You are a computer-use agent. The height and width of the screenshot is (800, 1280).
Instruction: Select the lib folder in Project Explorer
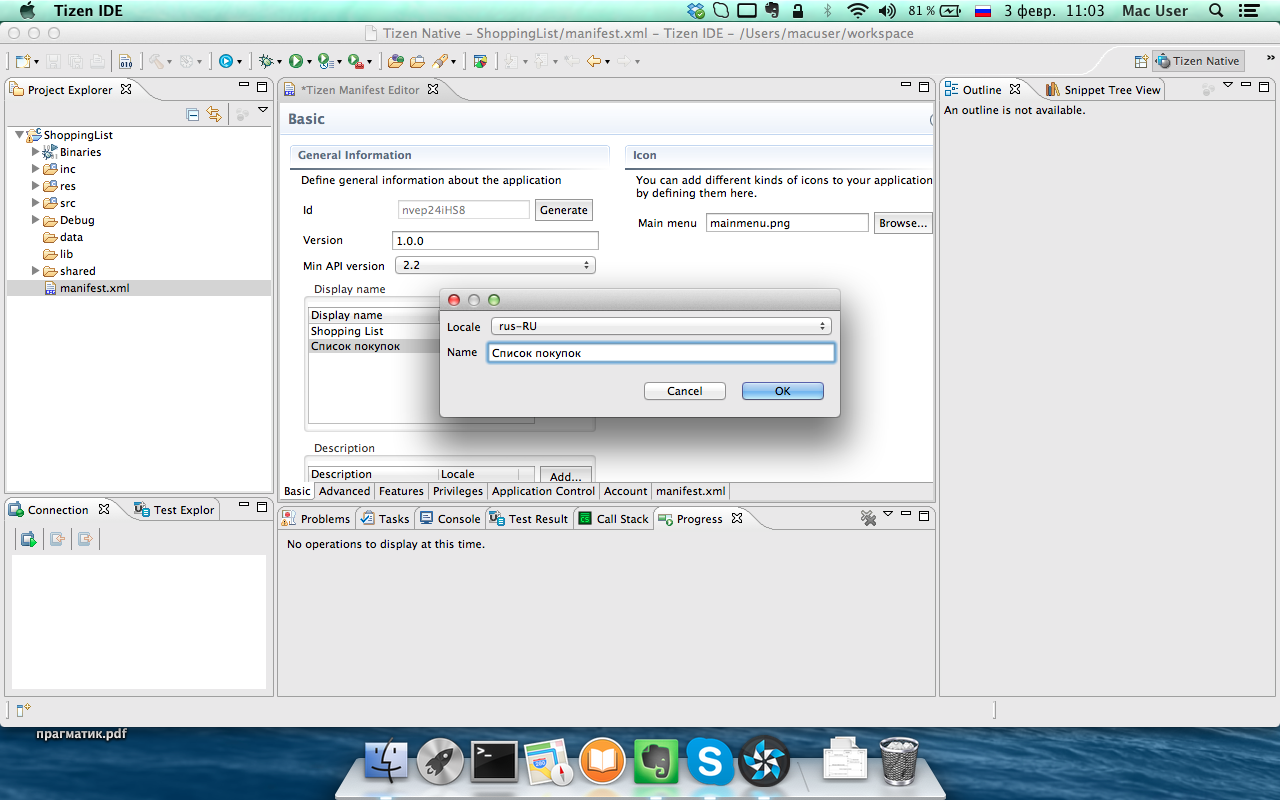point(66,254)
